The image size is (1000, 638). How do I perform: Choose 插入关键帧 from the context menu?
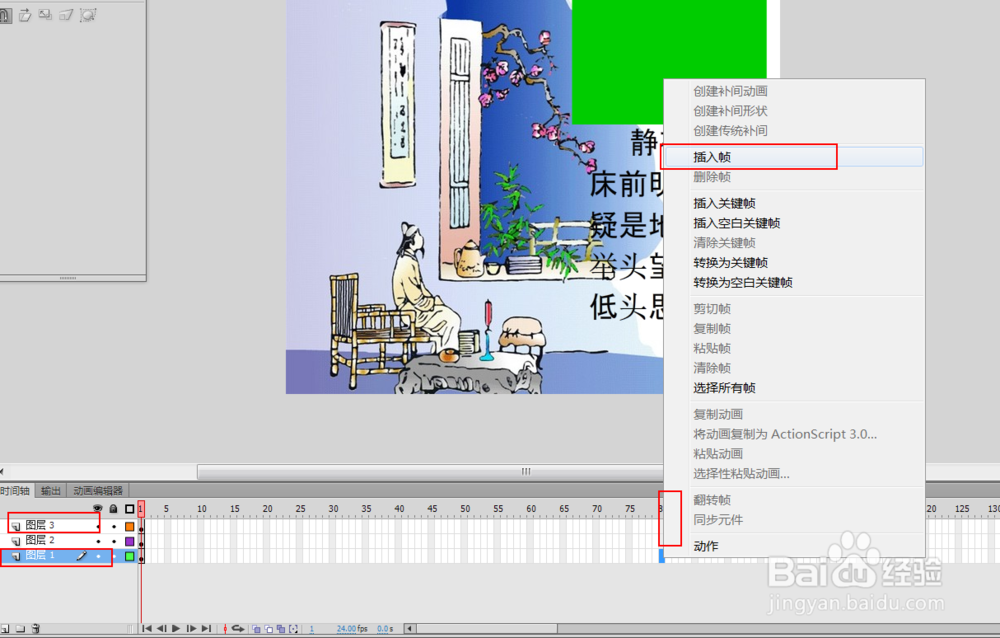(793, 204)
